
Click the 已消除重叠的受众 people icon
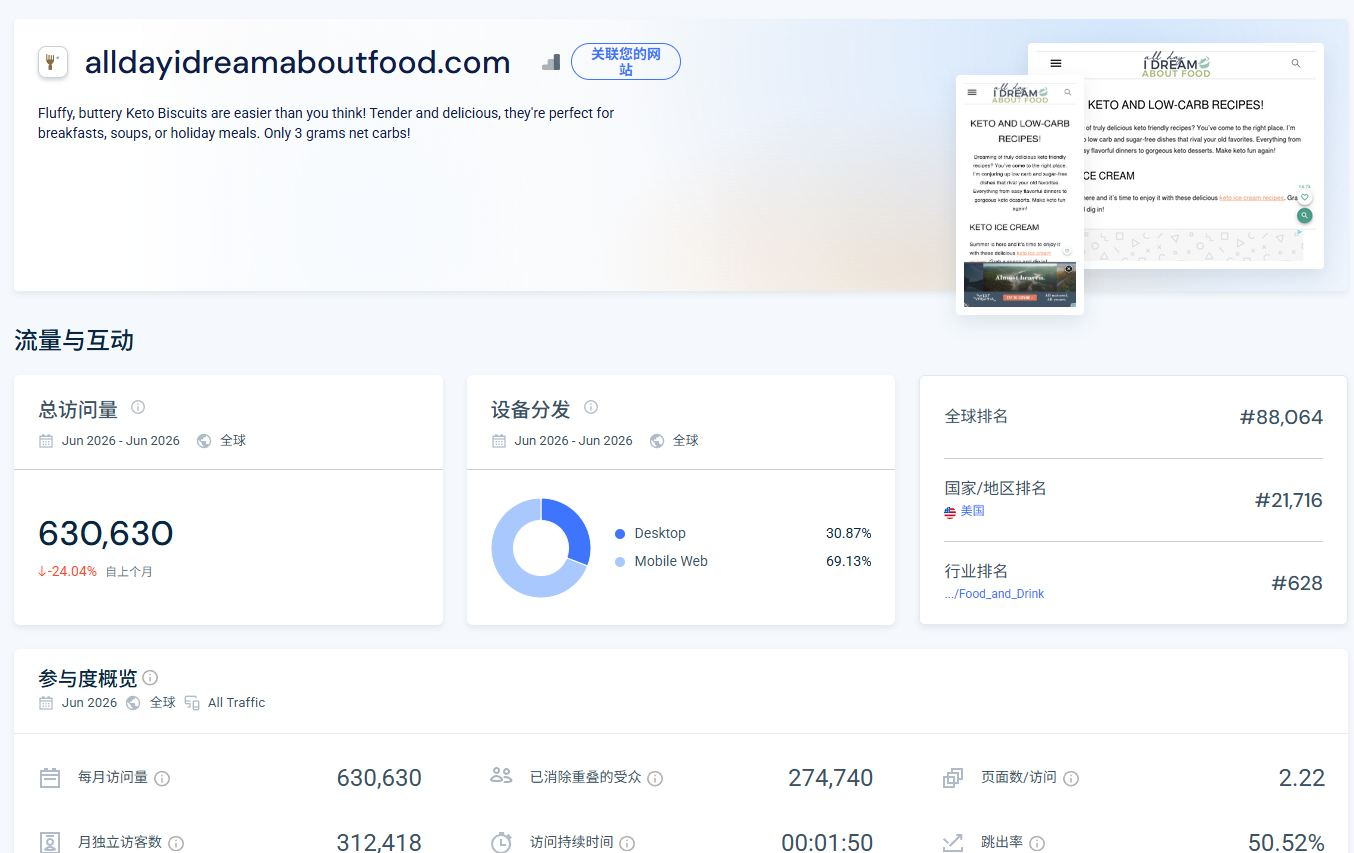[502, 776]
